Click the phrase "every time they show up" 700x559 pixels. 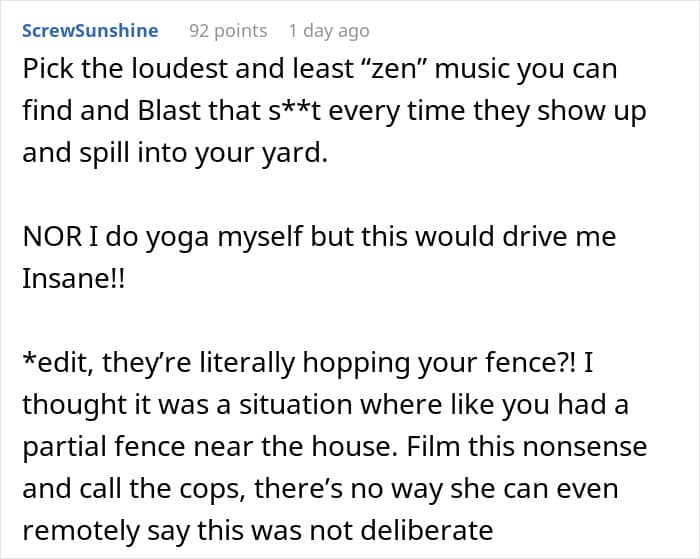(x=488, y=111)
